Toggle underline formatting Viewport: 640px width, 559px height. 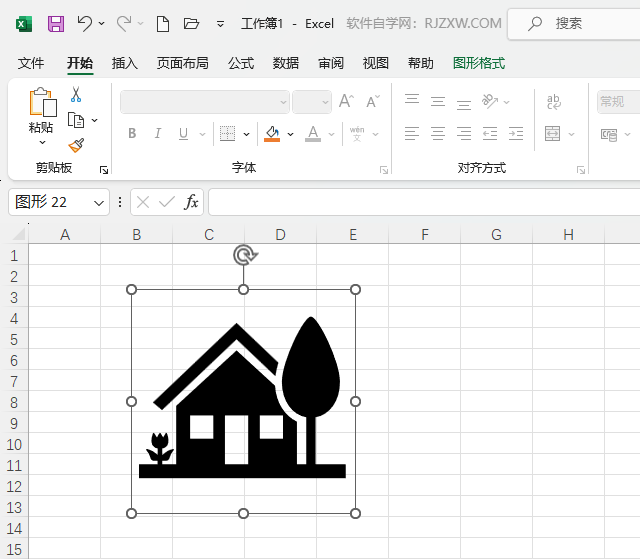[x=184, y=133]
